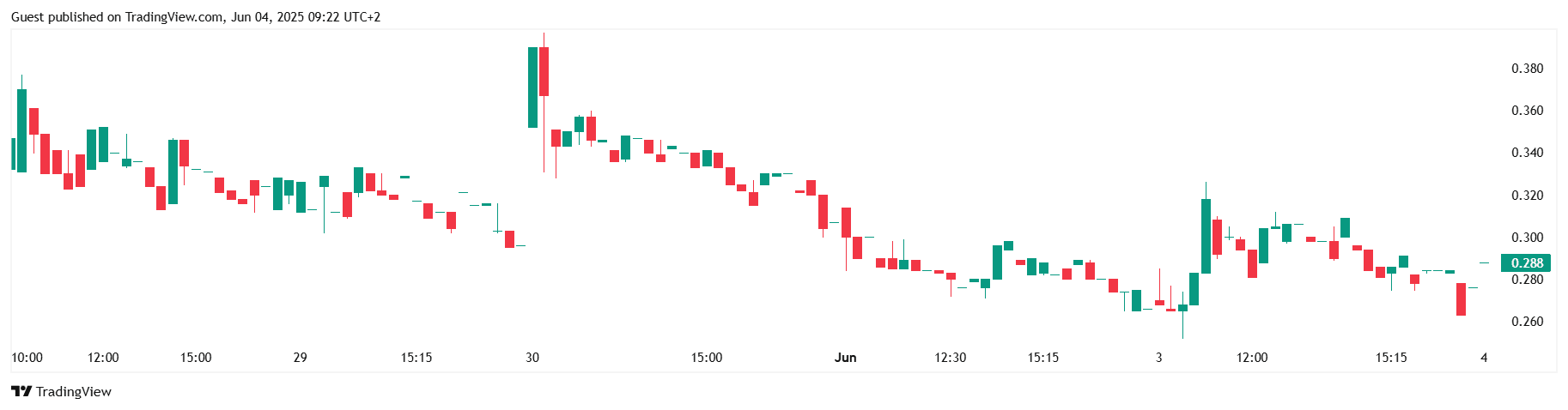This screenshot has height=410, width=1568.
Task: Click the TradingView logo icon
Action: coord(21,392)
